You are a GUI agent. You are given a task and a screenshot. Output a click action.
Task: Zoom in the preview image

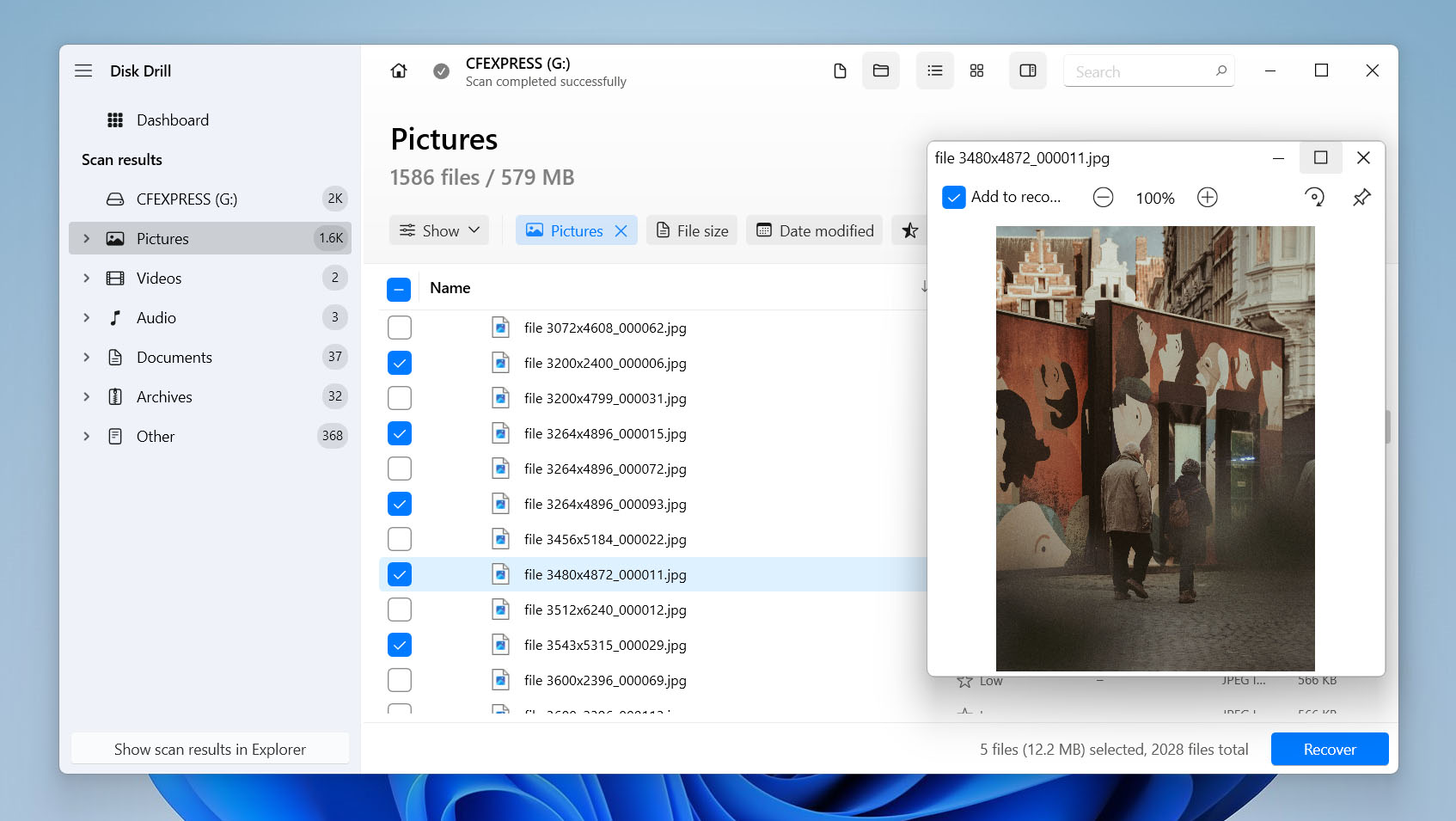(1208, 198)
